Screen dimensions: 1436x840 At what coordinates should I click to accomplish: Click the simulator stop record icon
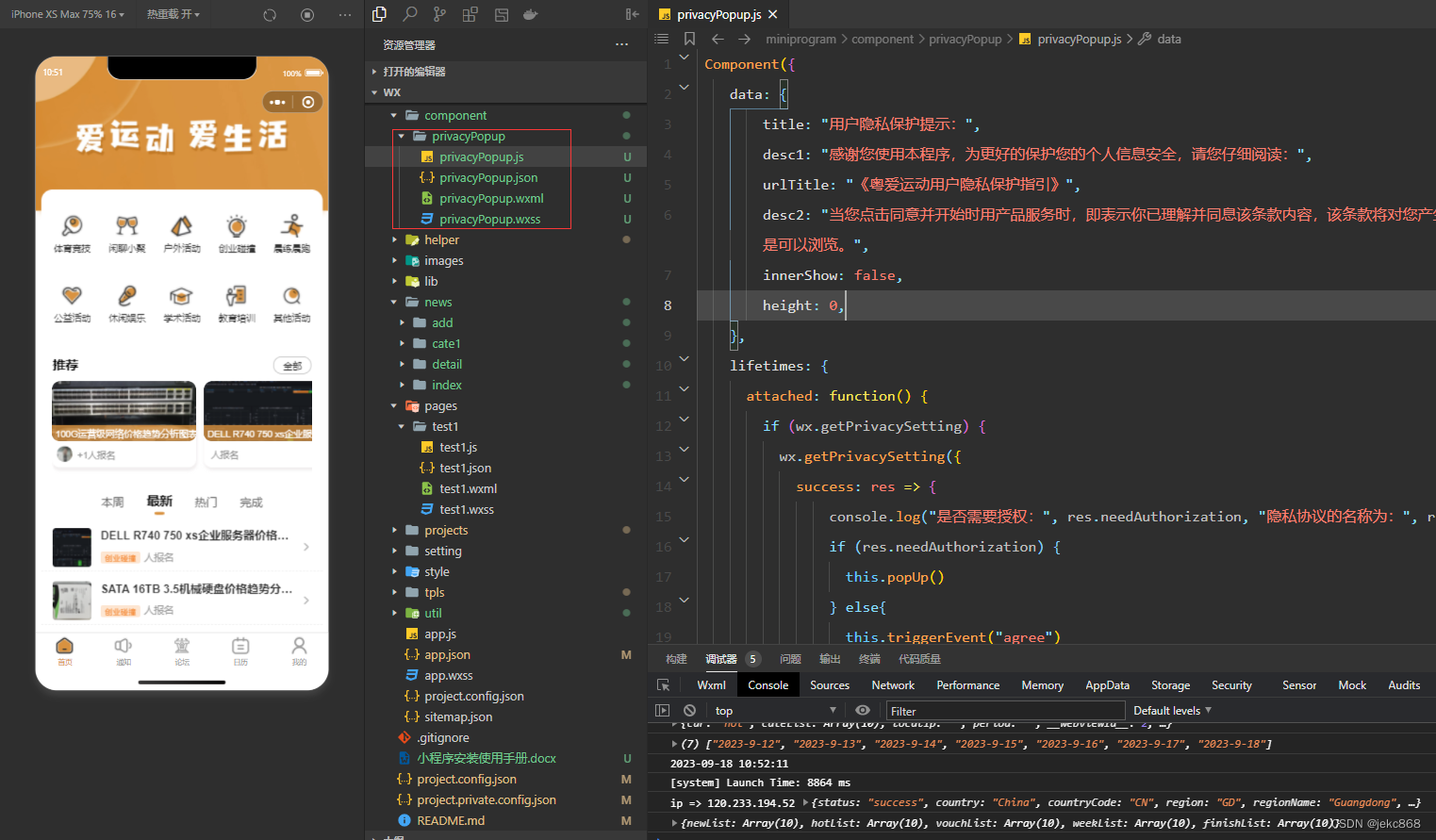[307, 15]
